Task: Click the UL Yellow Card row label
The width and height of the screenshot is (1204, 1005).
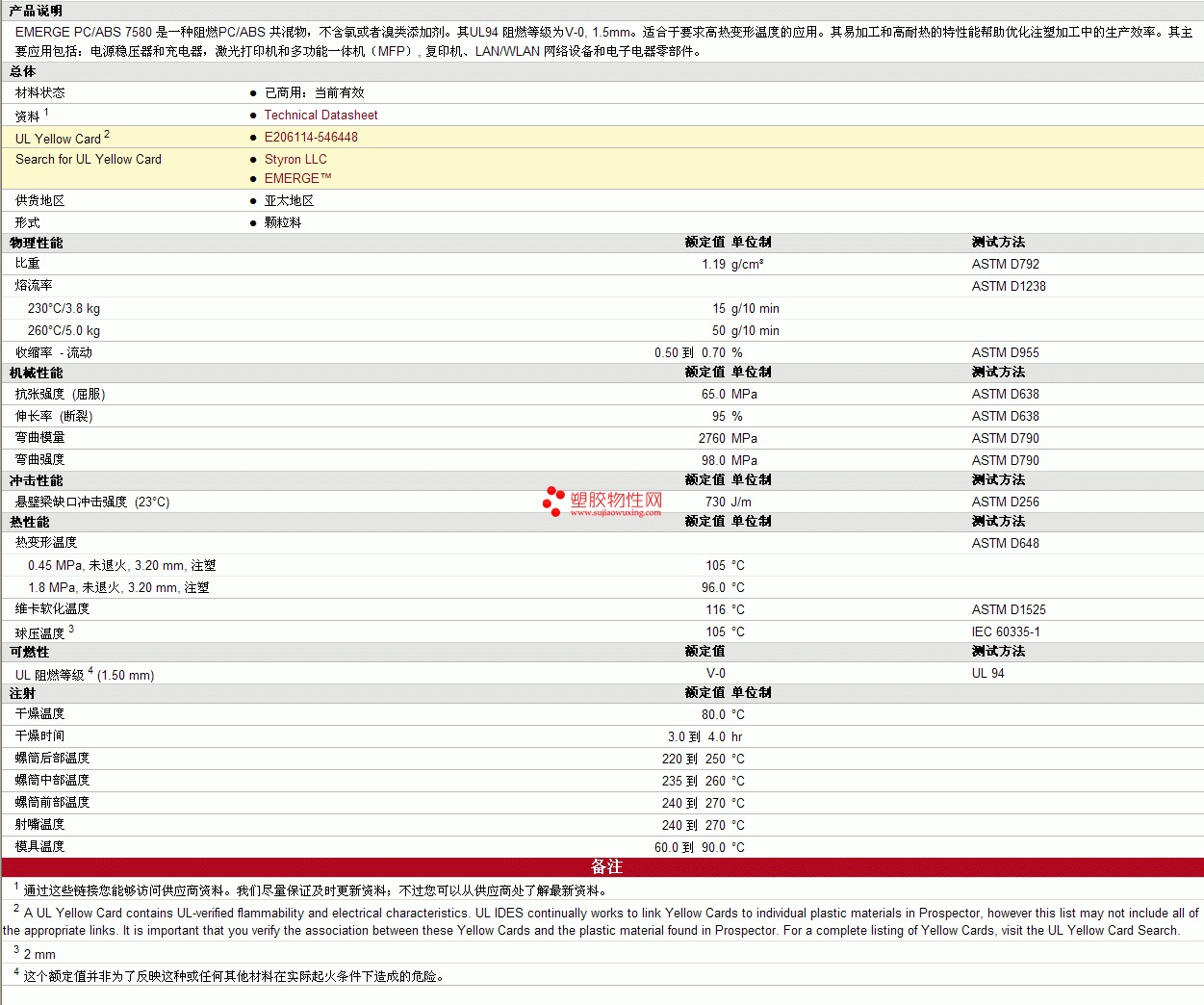Action: [62, 138]
